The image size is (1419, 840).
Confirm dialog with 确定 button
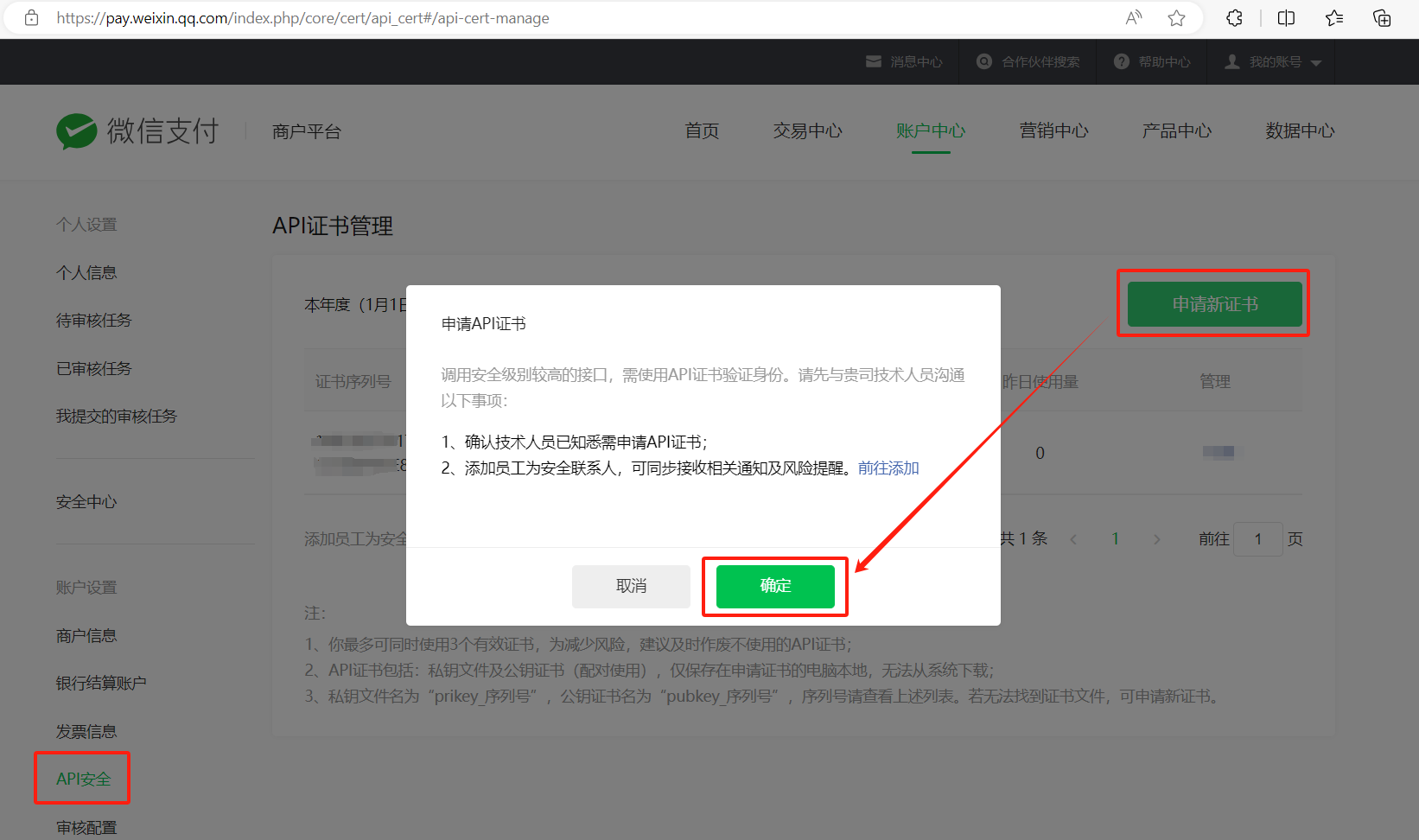(x=775, y=586)
